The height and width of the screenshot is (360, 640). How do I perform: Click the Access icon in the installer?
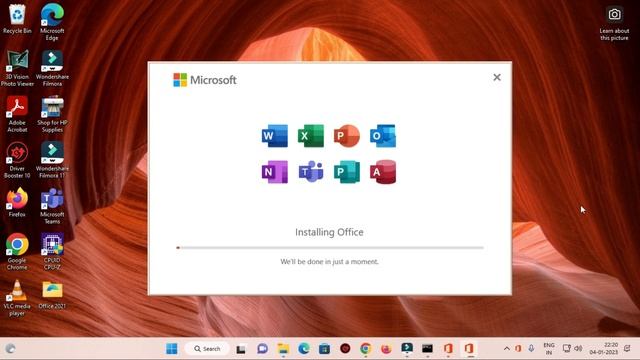(x=383, y=172)
